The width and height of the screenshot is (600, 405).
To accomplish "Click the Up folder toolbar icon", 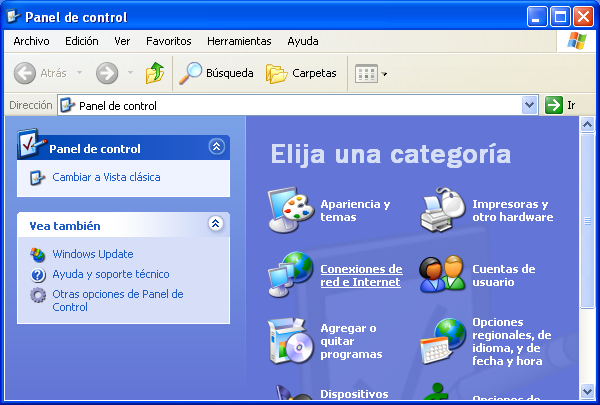I will point(154,73).
